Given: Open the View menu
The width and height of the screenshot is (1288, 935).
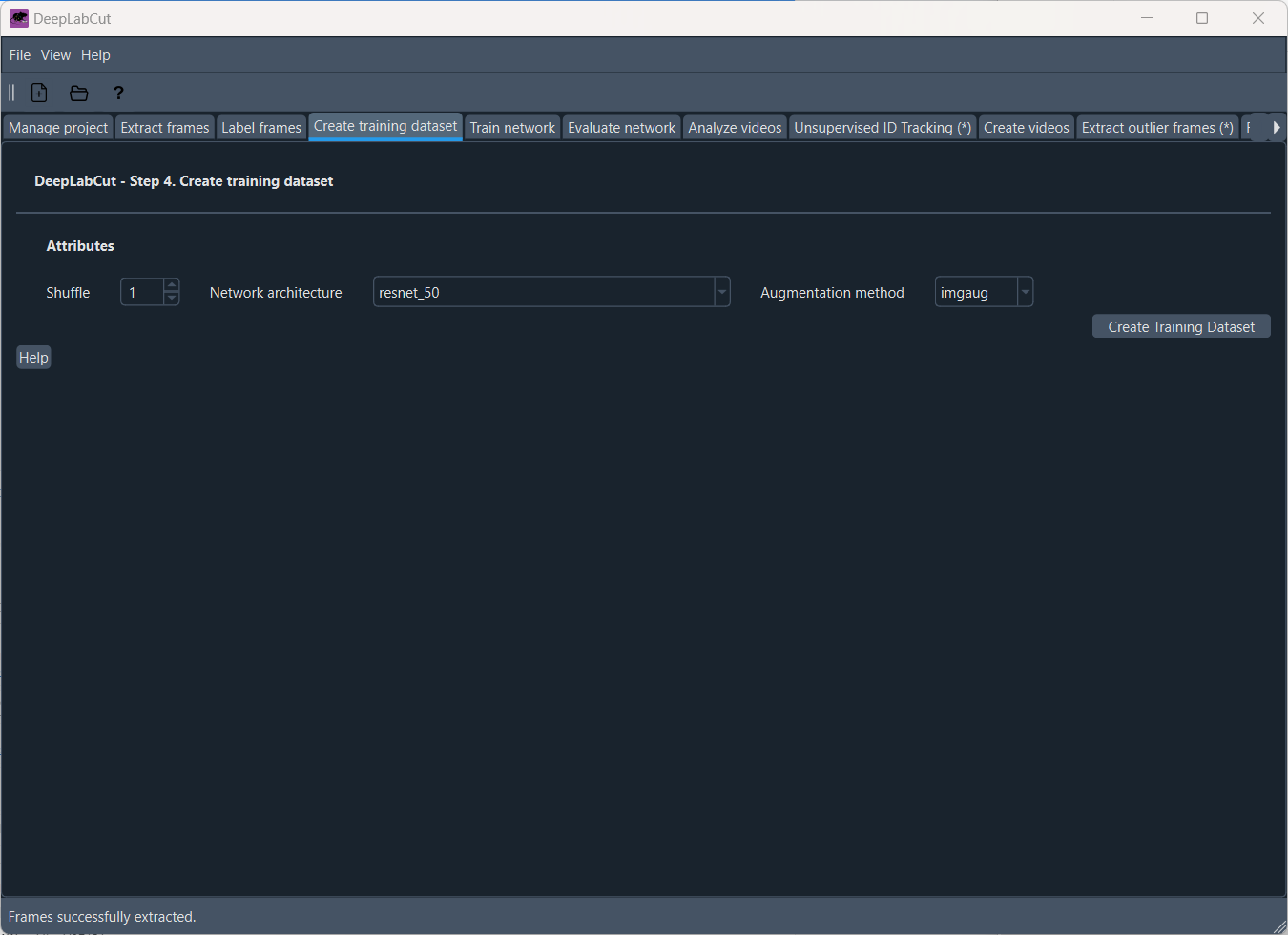Looking at the screenshot, I should pos(55,55).
